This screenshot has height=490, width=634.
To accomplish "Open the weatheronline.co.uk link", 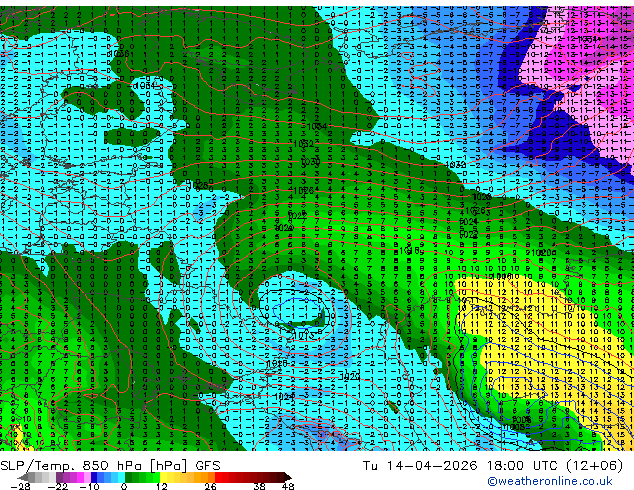I will [x=550, y=481].
